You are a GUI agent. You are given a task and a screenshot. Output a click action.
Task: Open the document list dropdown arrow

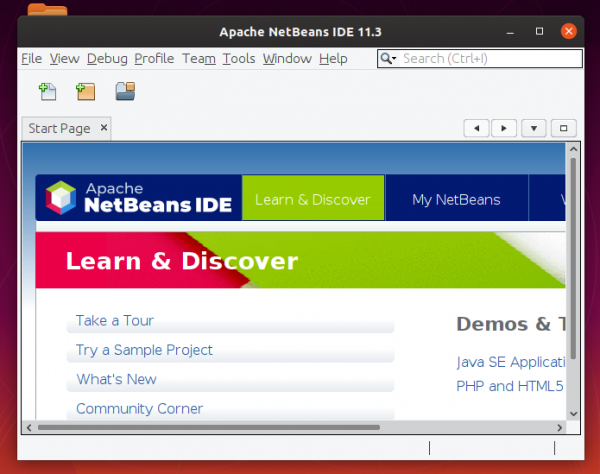pos(534,128)
